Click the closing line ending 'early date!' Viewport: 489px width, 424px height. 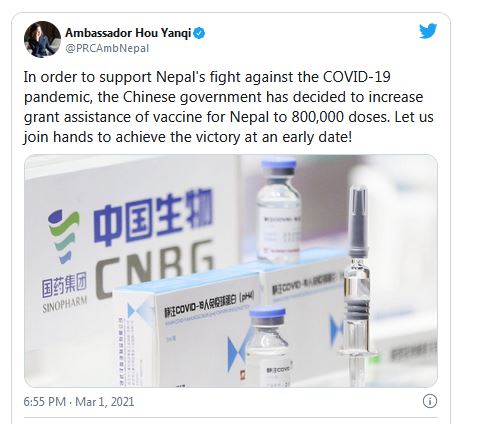click(188, 137)
